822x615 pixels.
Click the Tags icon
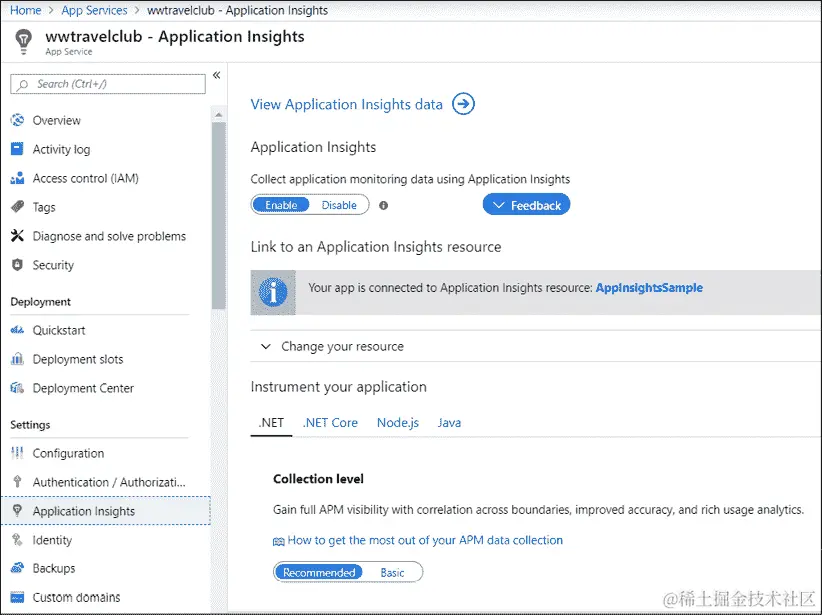pyautogui.click(x=16, y=208)
